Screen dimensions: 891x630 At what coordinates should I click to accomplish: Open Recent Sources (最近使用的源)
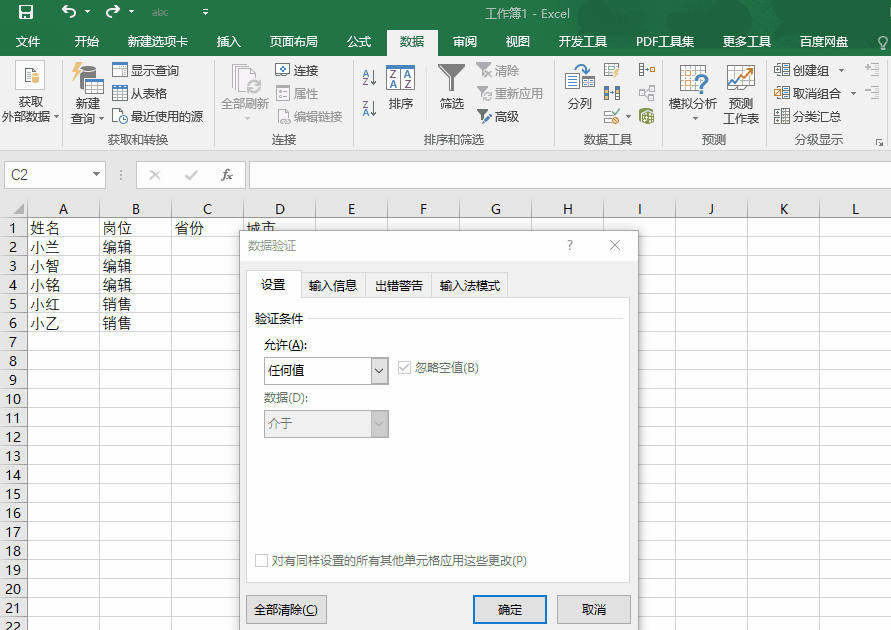tap(157, 116)
